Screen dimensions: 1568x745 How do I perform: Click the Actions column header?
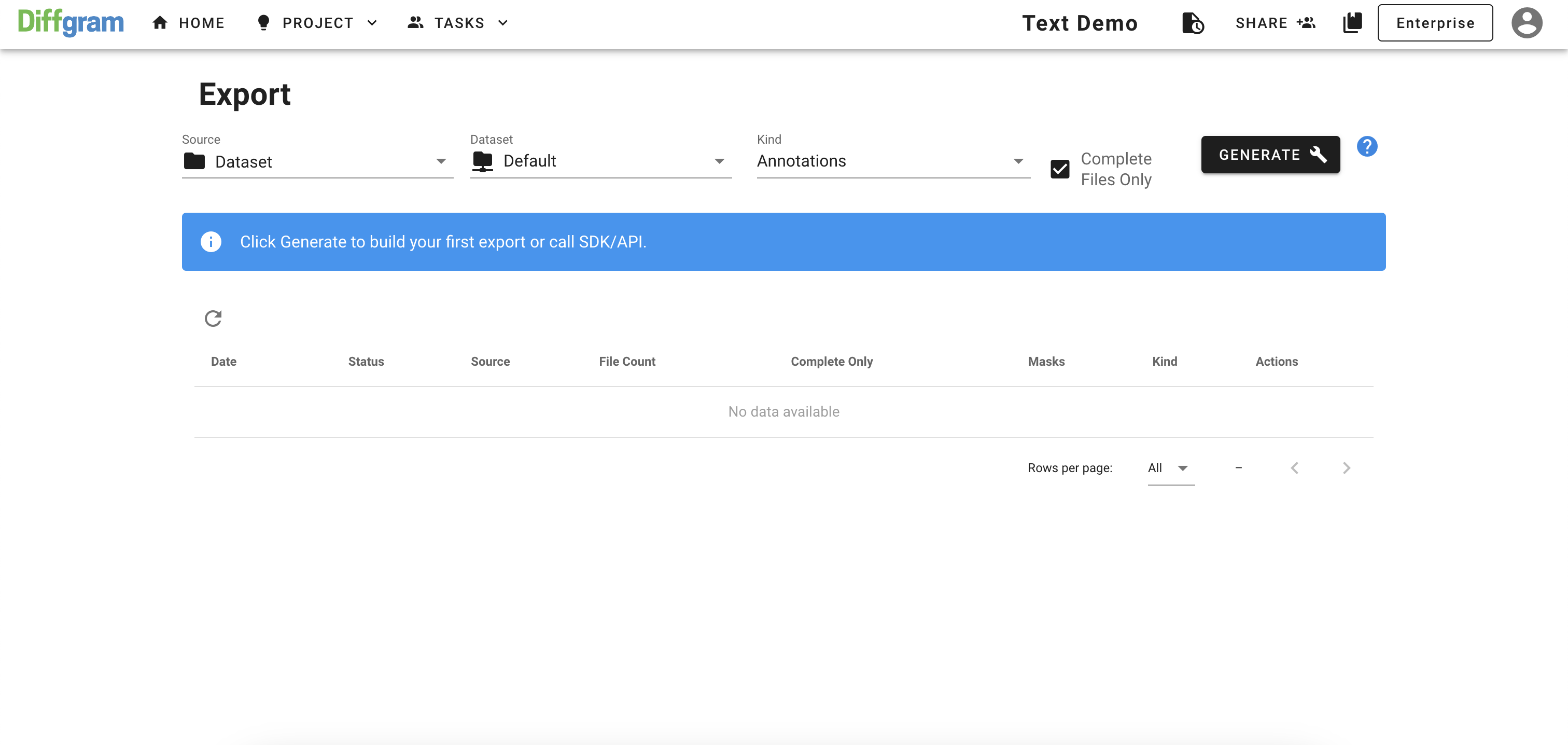click(x=1277, y=362)
